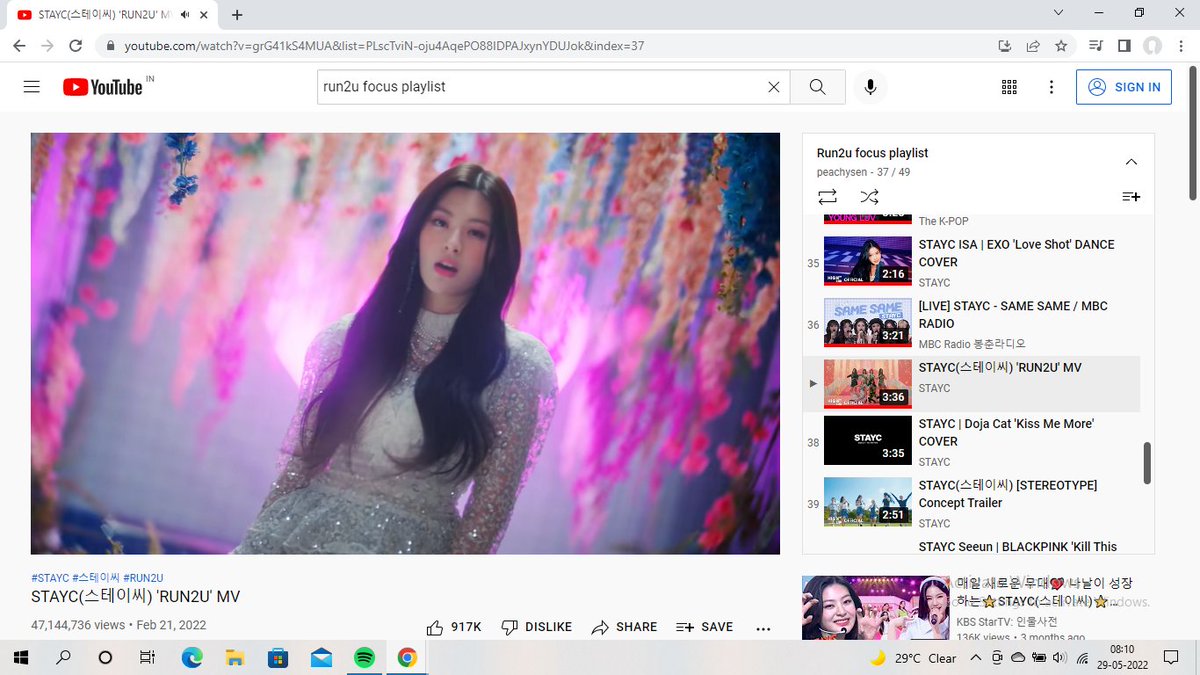Screen dimensions: 1200x675
Task: Clear the search box with the X
Action: 773,87
